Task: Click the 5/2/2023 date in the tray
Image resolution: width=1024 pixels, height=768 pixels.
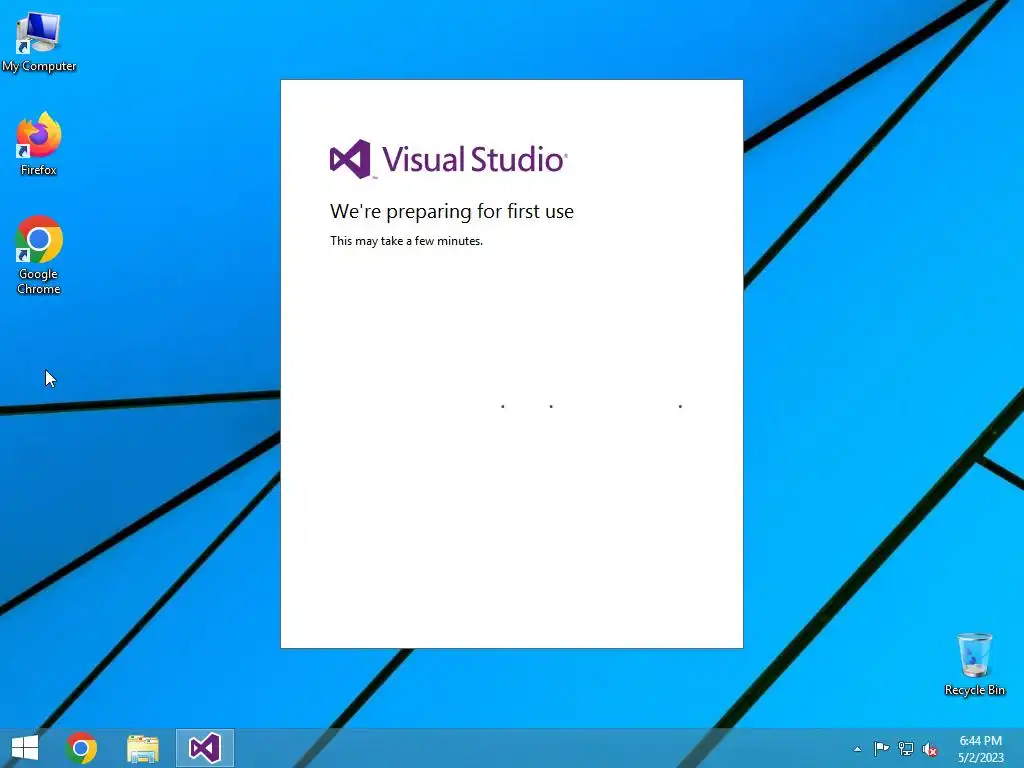Action: (x=980, y=758)
